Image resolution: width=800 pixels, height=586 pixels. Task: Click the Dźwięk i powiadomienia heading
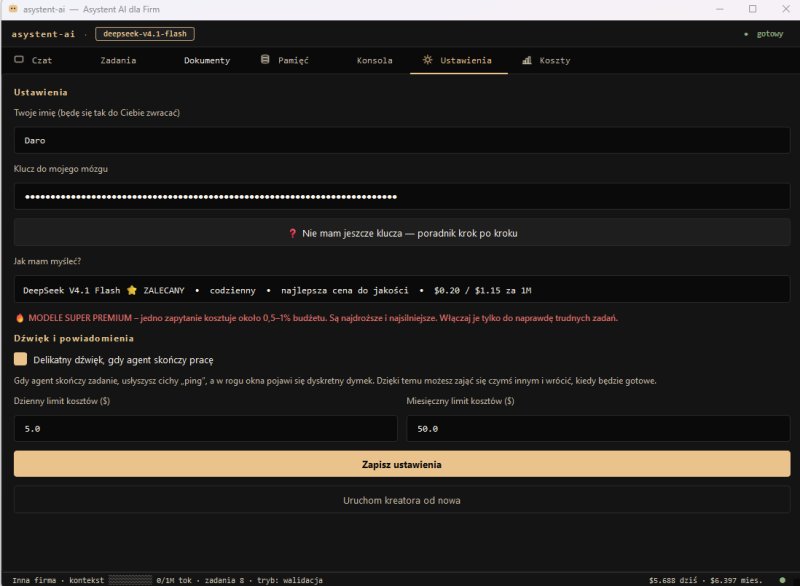pyautogui.click(x=73, y=338)
